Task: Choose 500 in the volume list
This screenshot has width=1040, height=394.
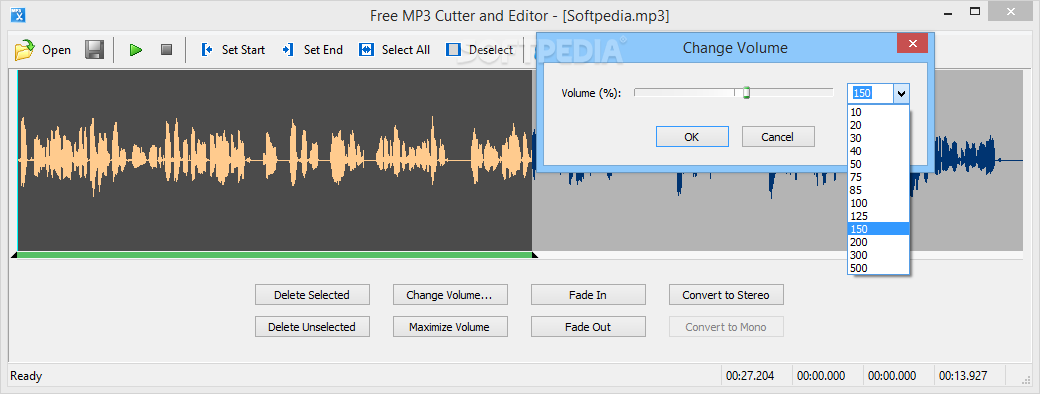Action: coord(878,268)
